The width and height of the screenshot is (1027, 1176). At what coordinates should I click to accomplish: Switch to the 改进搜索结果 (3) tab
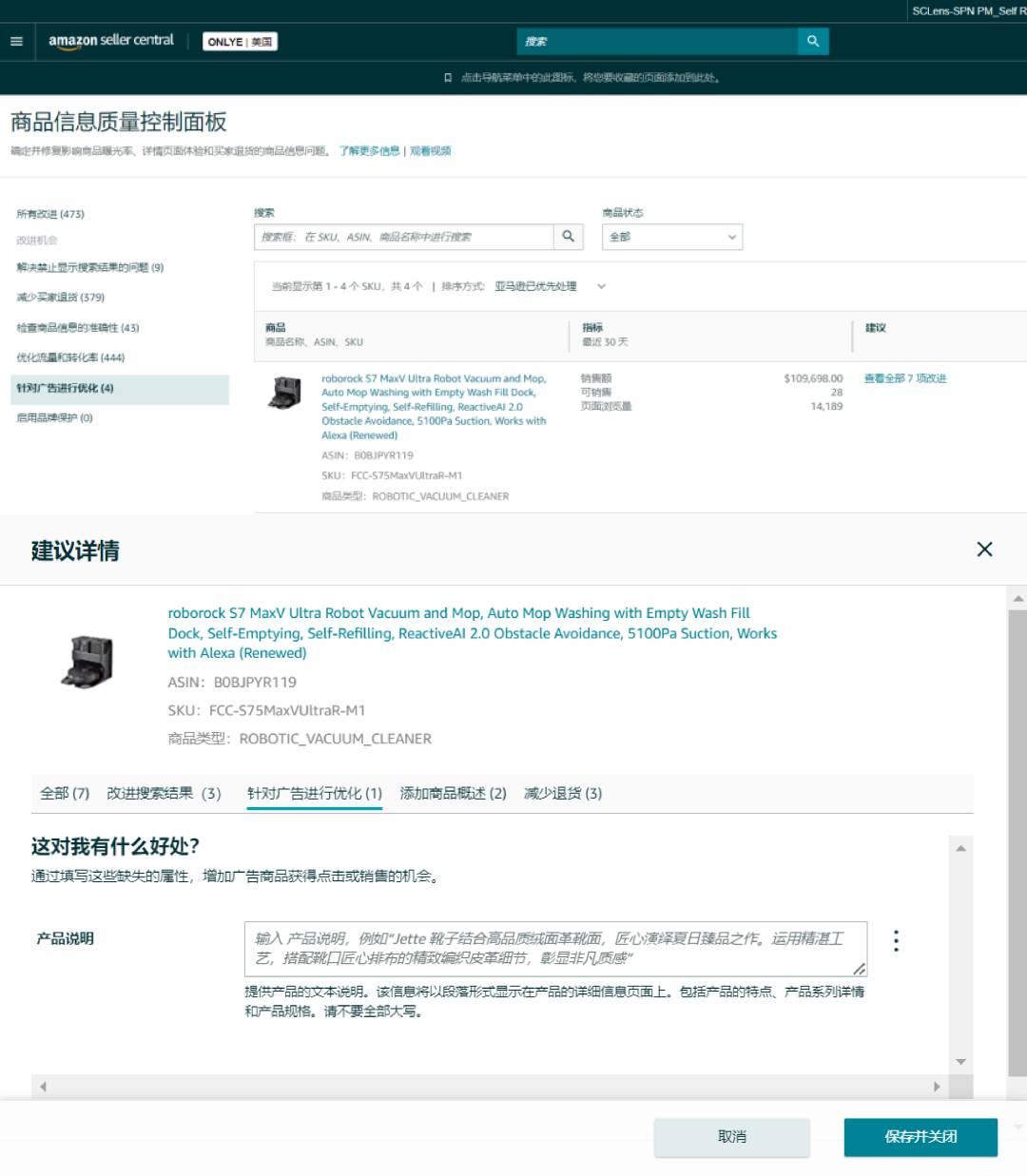164,793
